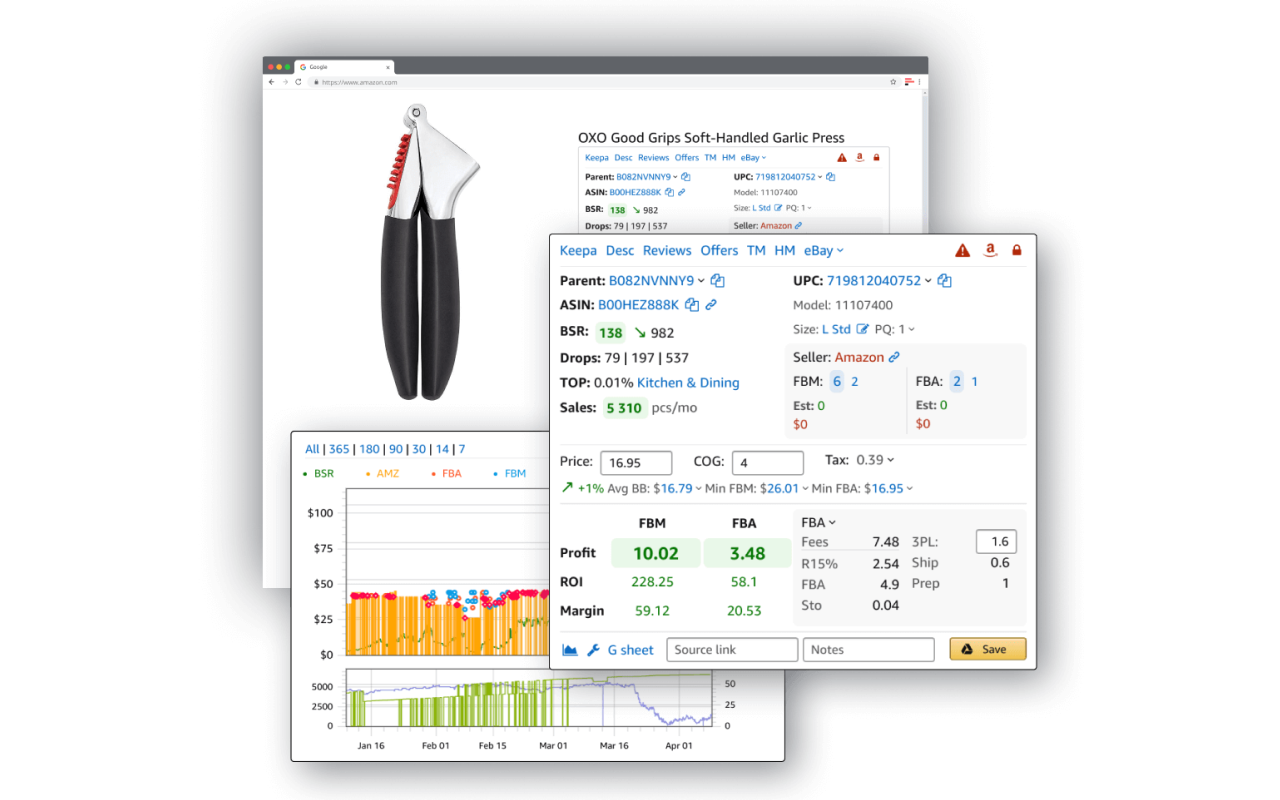Click BSR value 138 badge
1280x800 pixels.
click(610, 333)
